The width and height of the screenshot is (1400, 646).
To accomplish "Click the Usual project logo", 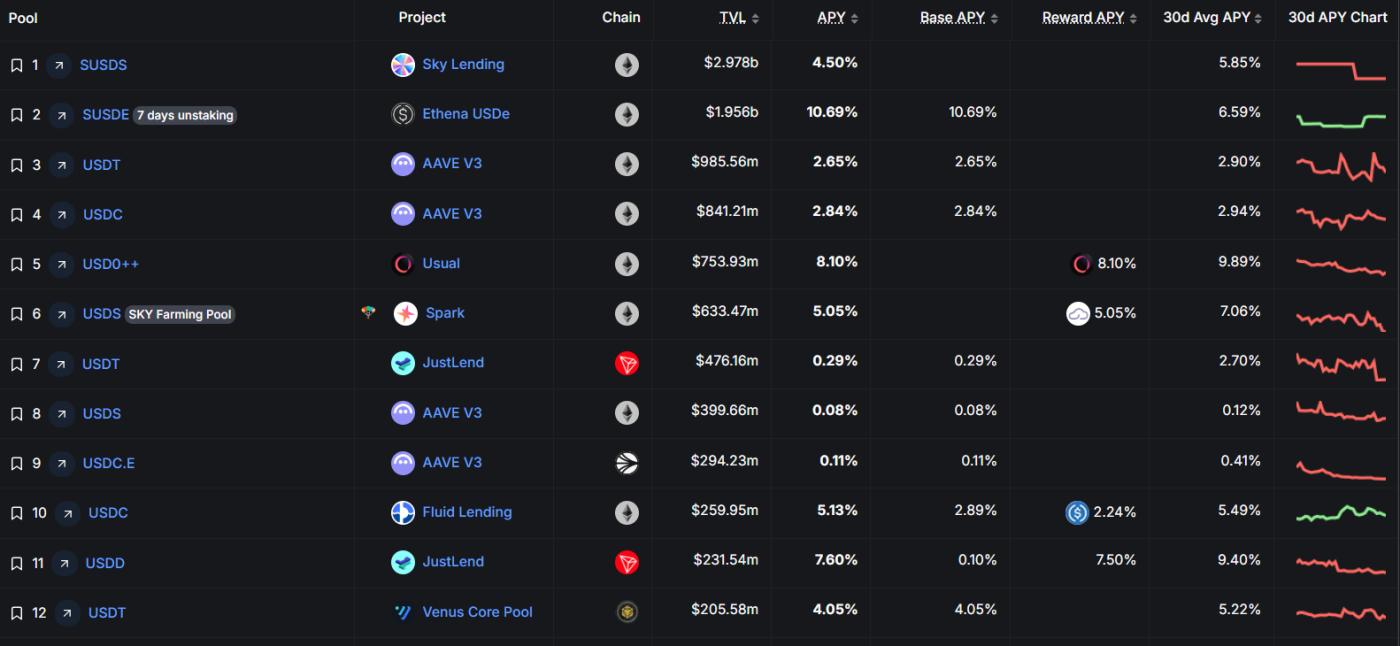I will (402, 263).
